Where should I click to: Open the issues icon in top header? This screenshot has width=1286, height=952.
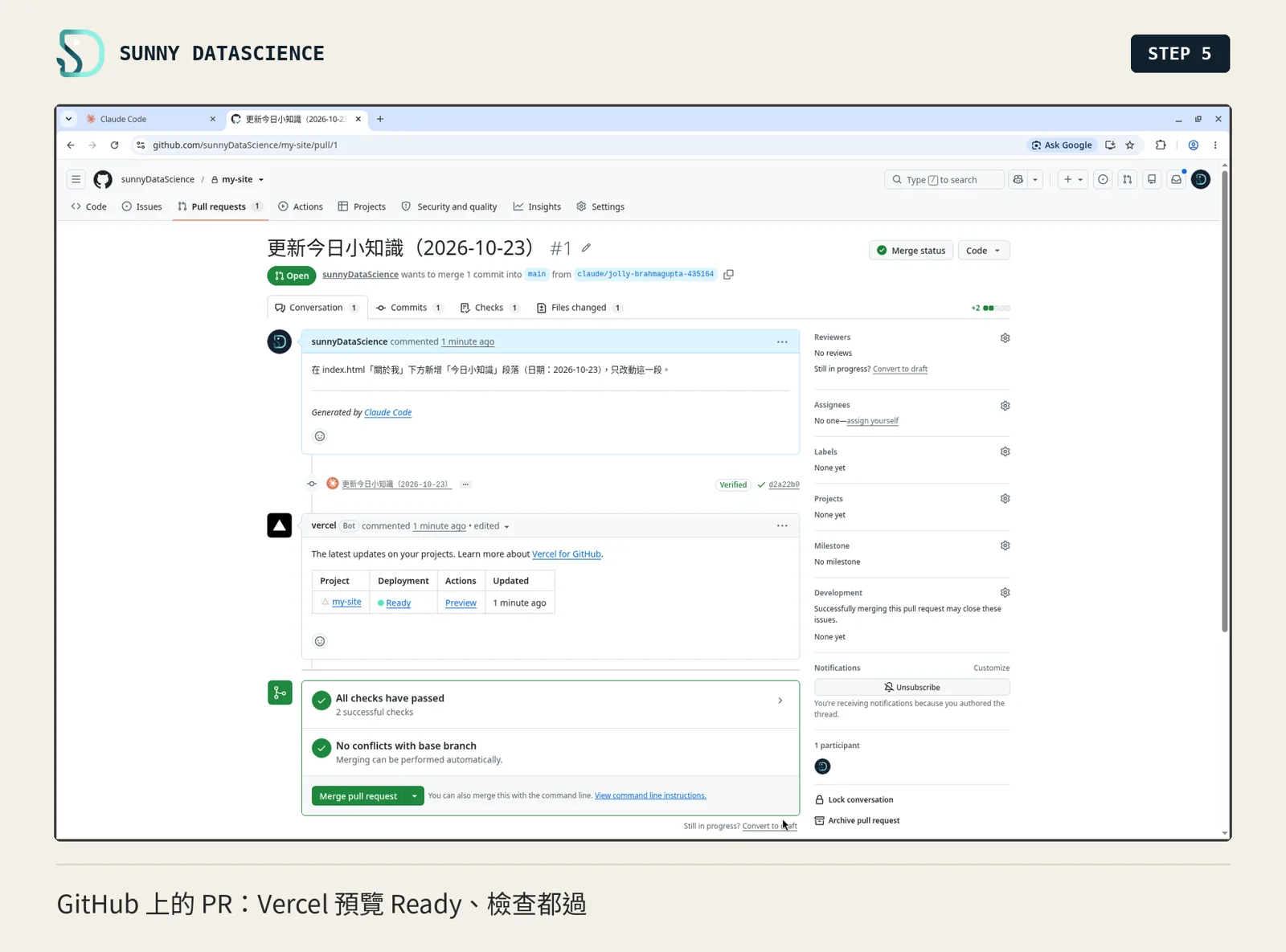[1103, 179]
